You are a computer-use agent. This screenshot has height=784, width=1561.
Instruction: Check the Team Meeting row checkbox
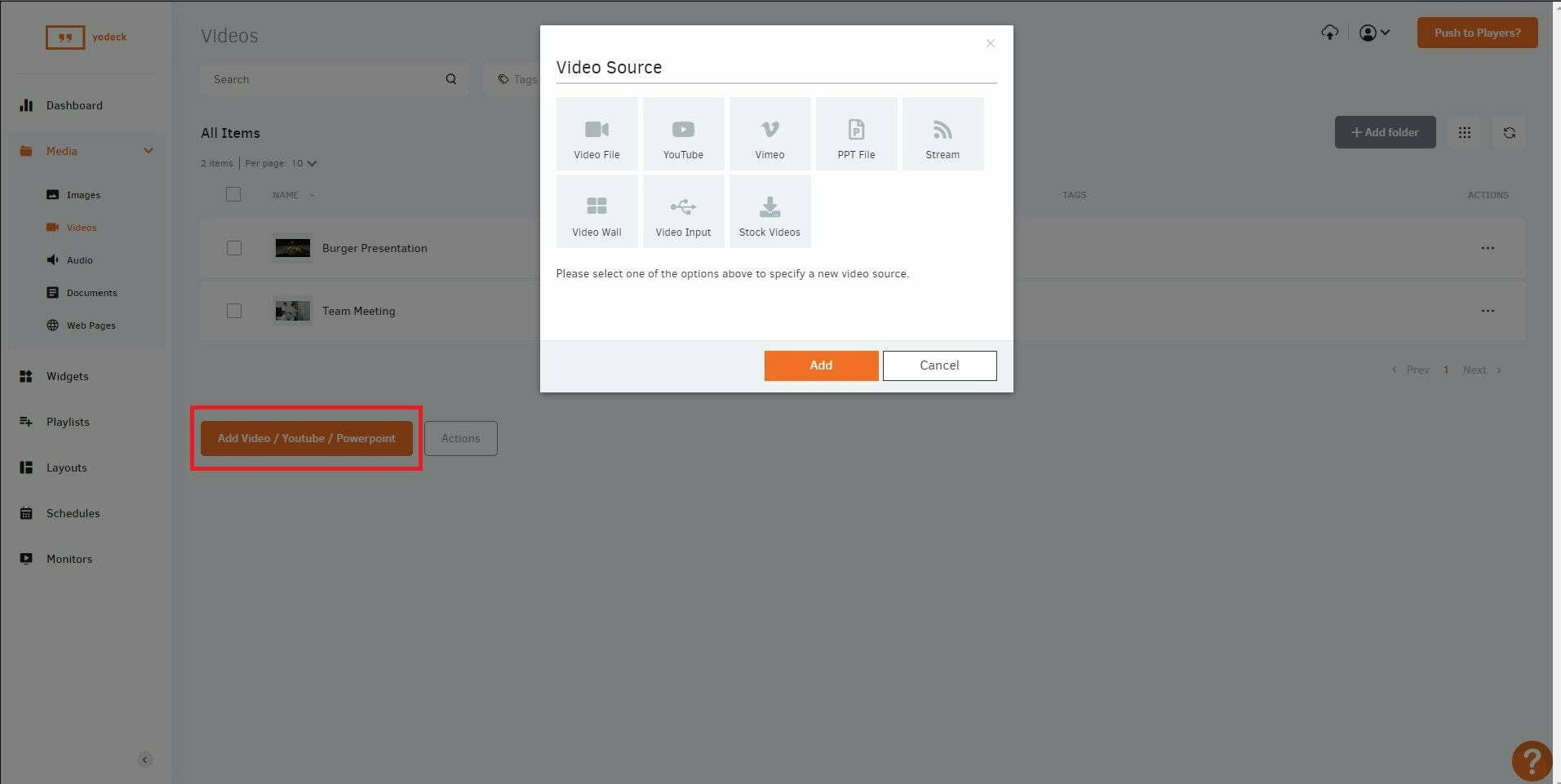234,311
